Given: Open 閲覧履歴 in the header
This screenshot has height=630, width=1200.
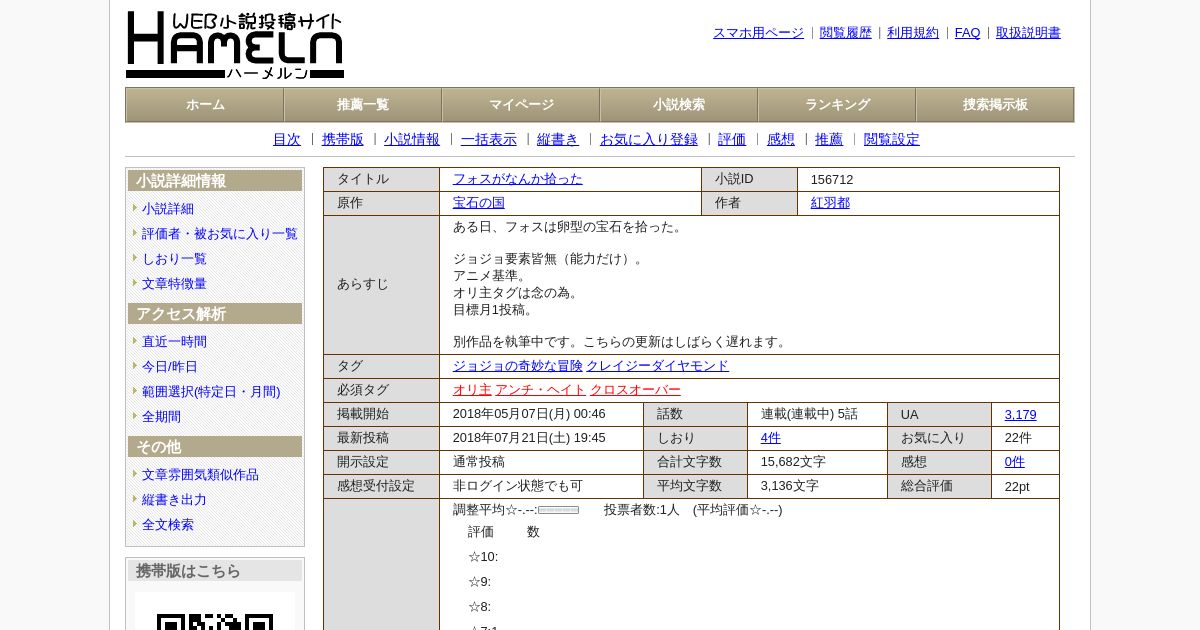Looking at the screenshot, I should point(846,33).
